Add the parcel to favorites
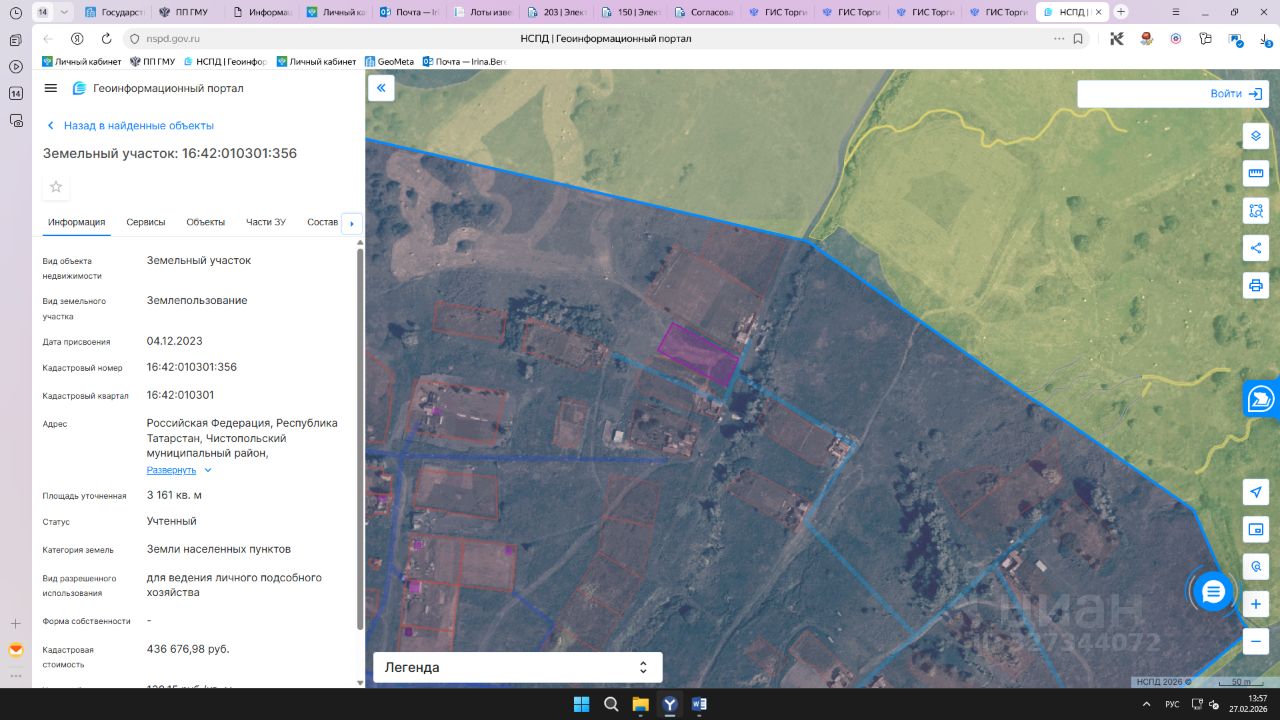The height and width of the screenshot is (720, 1280). 56,186
